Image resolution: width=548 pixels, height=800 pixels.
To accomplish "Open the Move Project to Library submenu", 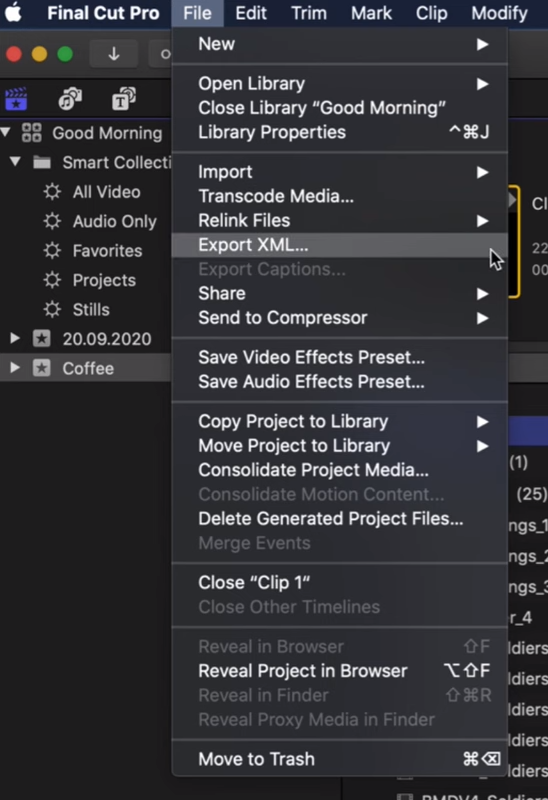I will (340, 446).
